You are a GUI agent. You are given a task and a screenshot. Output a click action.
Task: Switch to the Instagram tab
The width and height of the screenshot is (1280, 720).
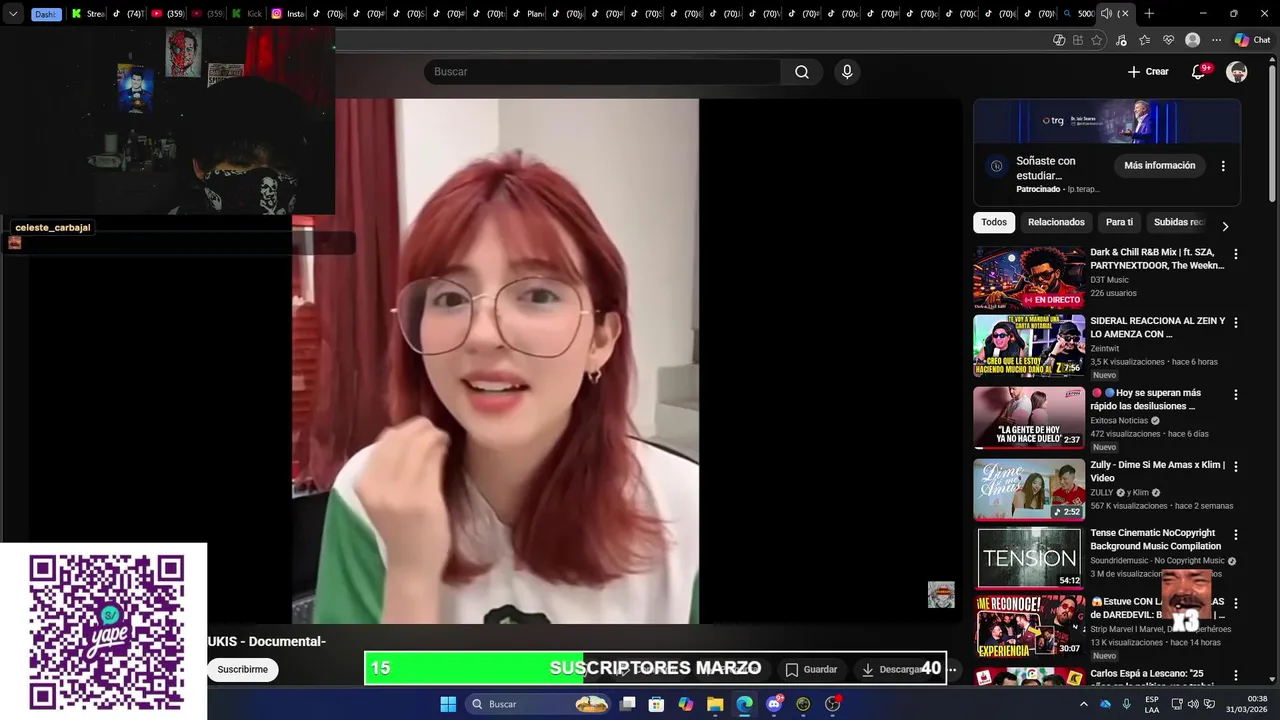coord(288,14)
